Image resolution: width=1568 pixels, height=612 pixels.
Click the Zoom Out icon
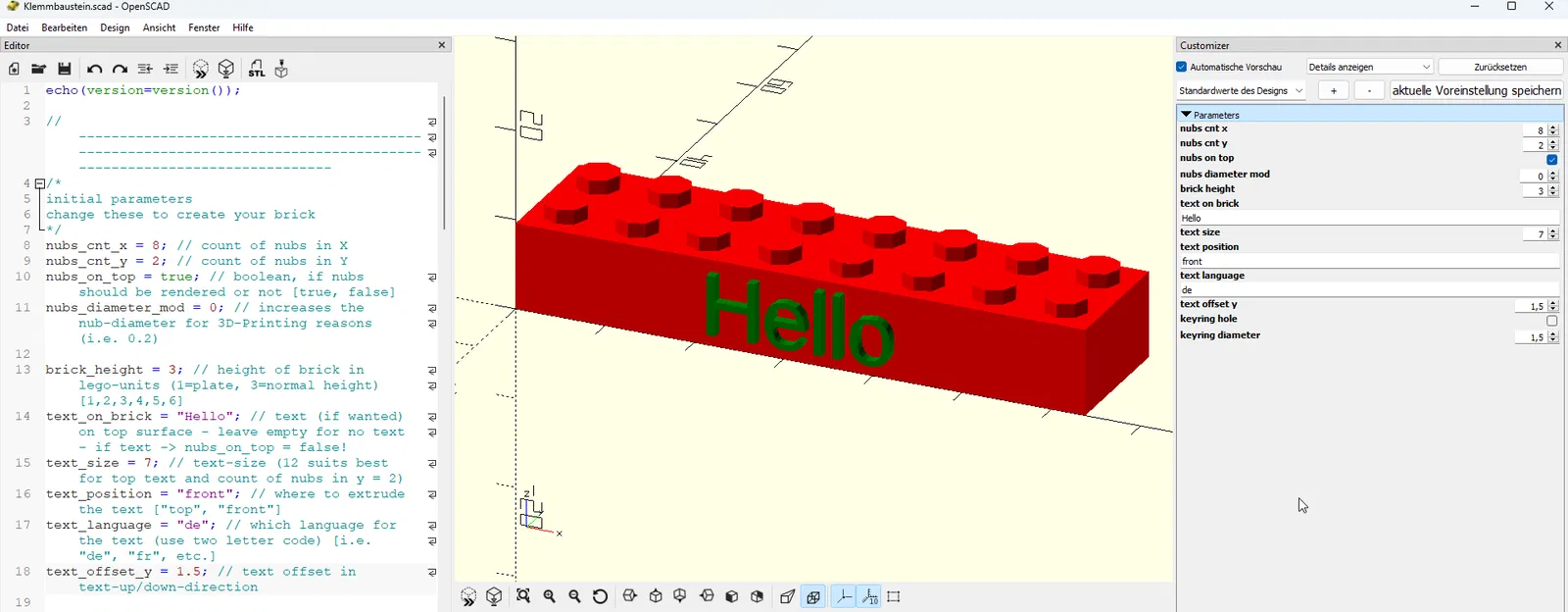(575, 596)
